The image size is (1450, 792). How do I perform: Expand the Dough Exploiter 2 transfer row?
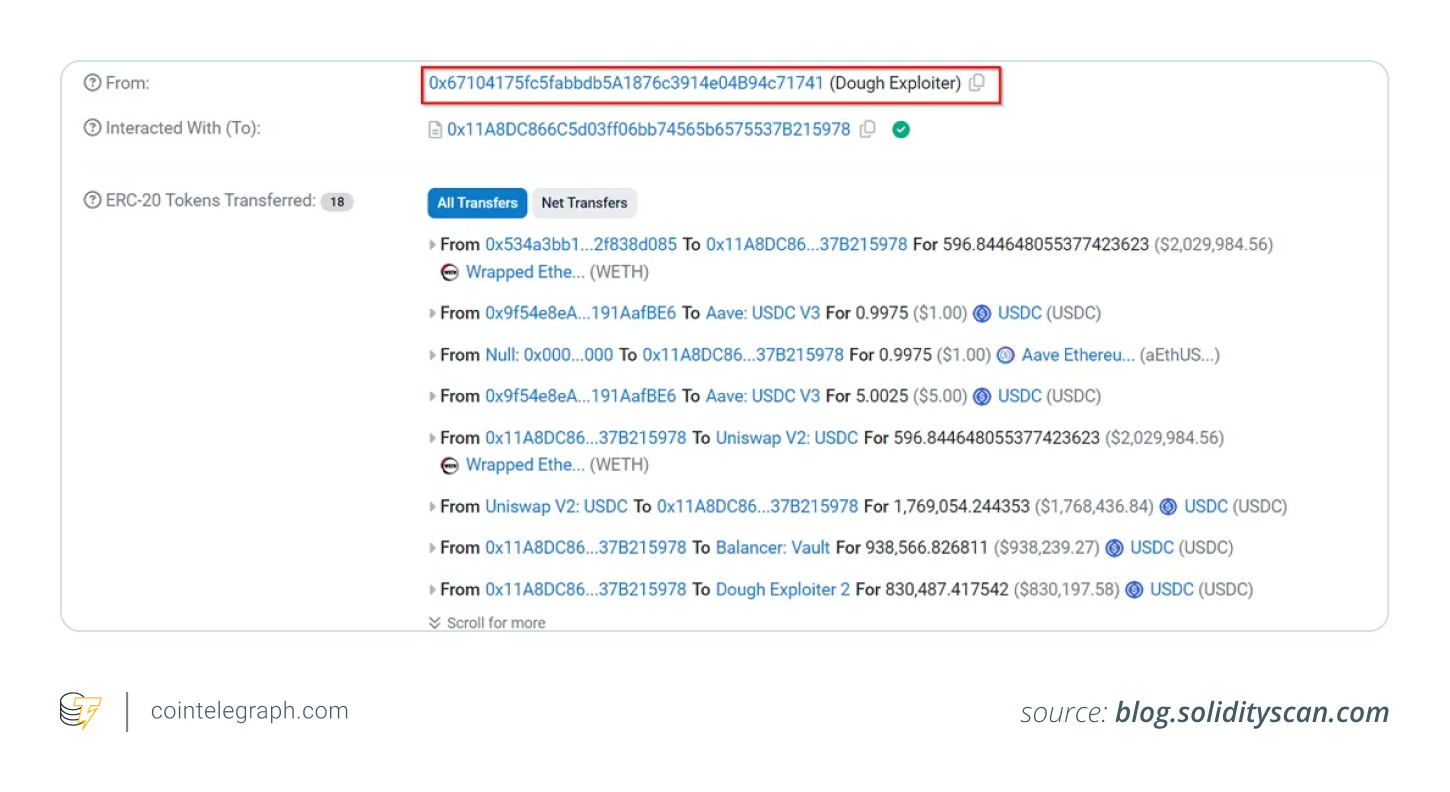433,590
